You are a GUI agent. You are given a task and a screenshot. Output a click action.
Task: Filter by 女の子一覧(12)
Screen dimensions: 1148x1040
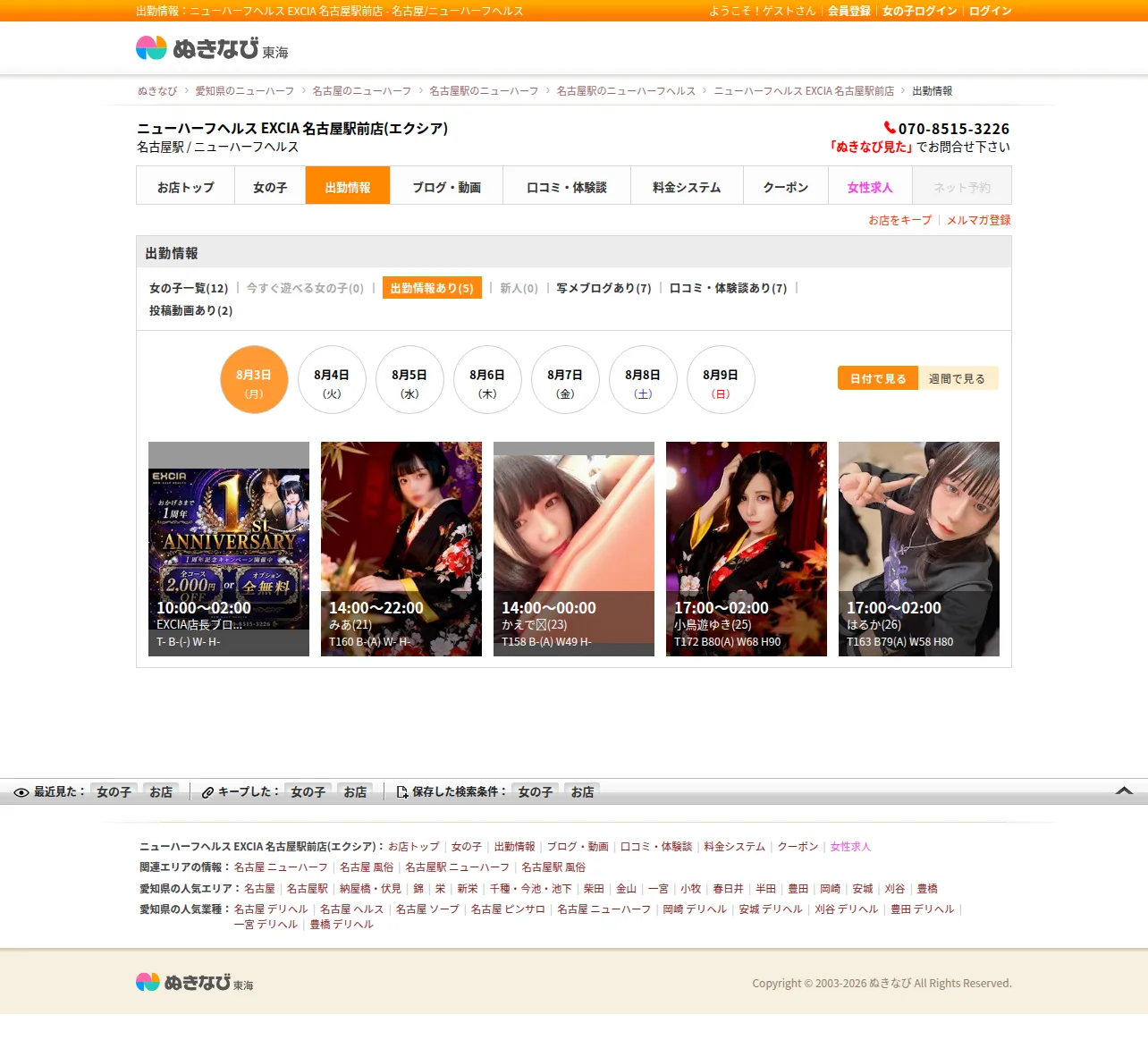pyautogui.click(x=189, y=288)
